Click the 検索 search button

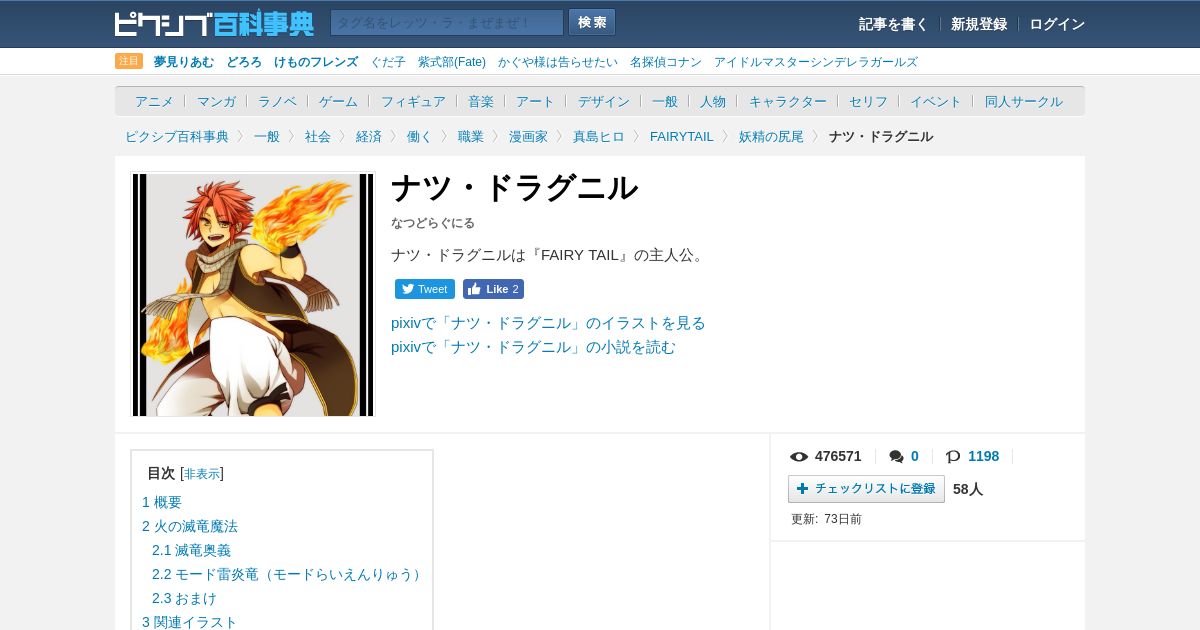[x=592, y=22]
